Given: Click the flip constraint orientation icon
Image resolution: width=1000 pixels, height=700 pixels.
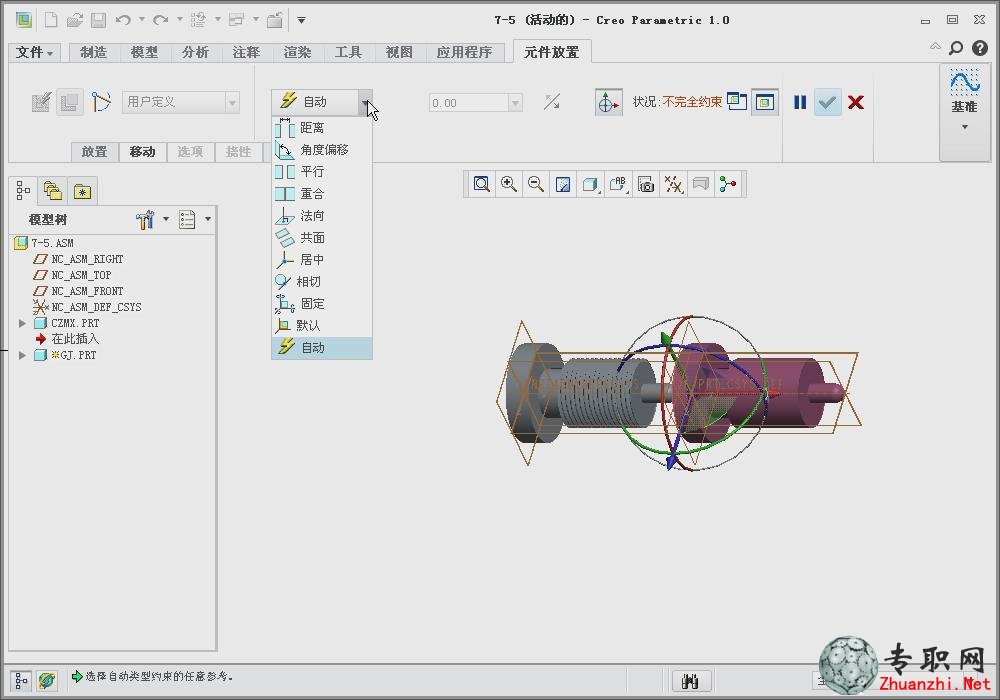Looking at the screenshot, I should tap(552, 102).
